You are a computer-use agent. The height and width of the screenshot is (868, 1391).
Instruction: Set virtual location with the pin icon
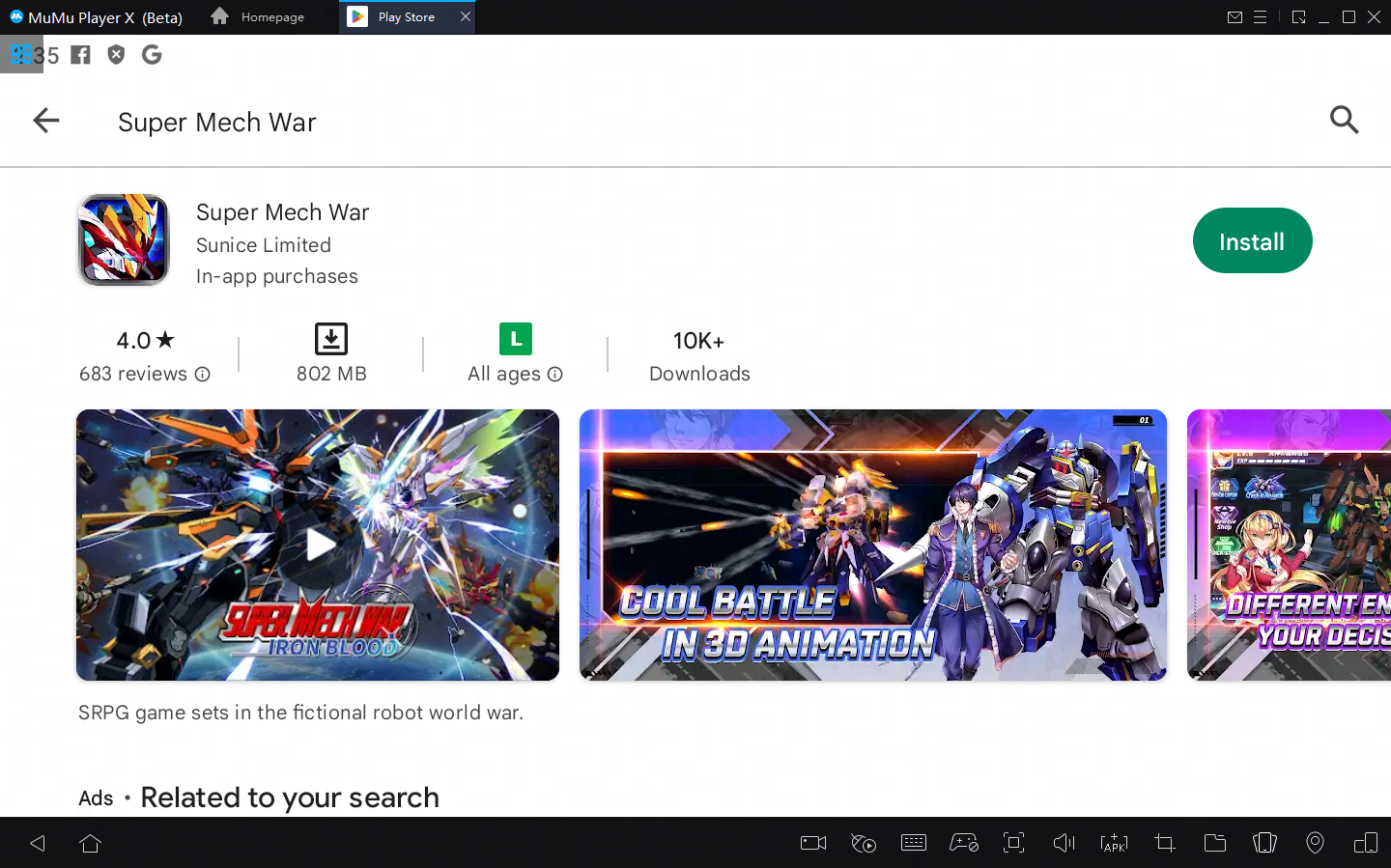[1315, 843]
